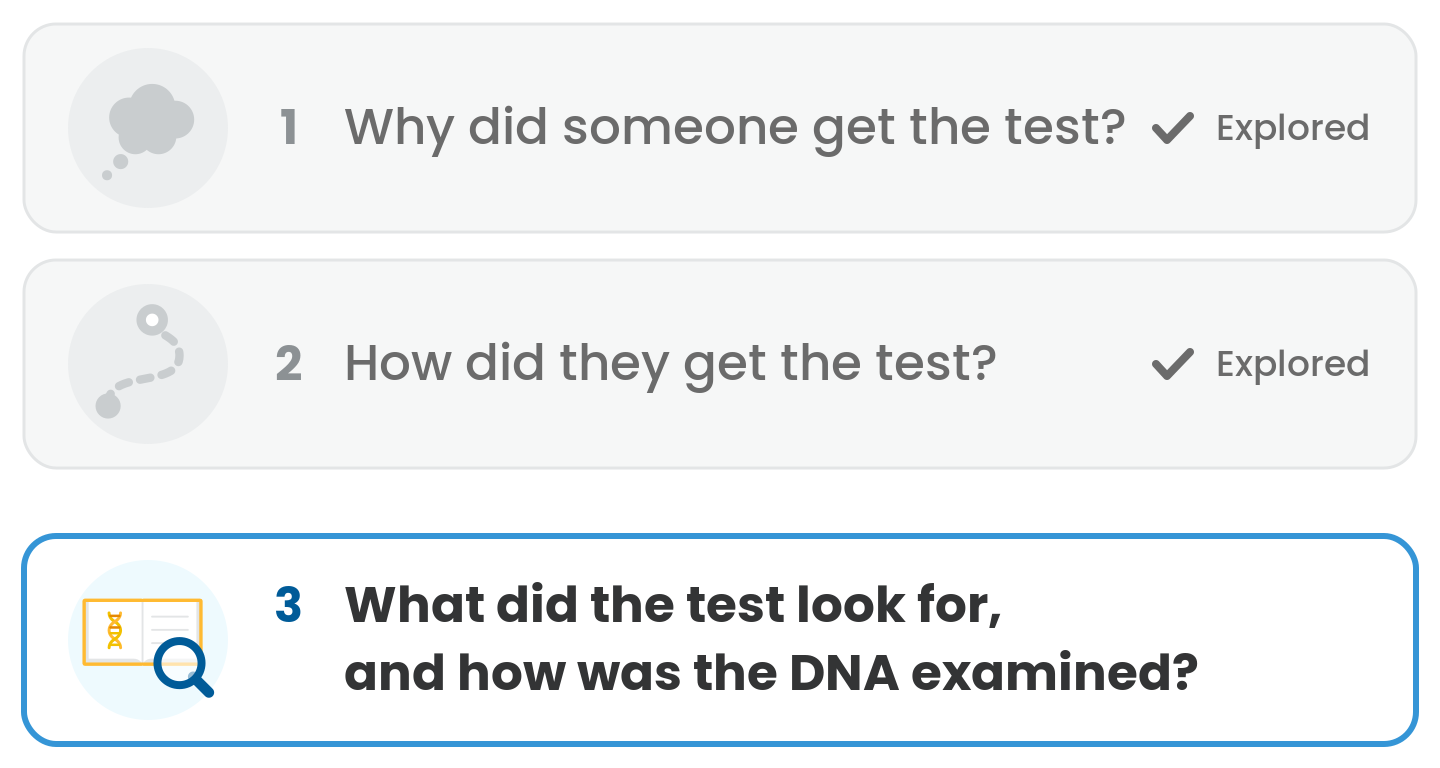Click the map pin atop the dotted path
This screenshot has height=768, width=1440.
[151, 320]
